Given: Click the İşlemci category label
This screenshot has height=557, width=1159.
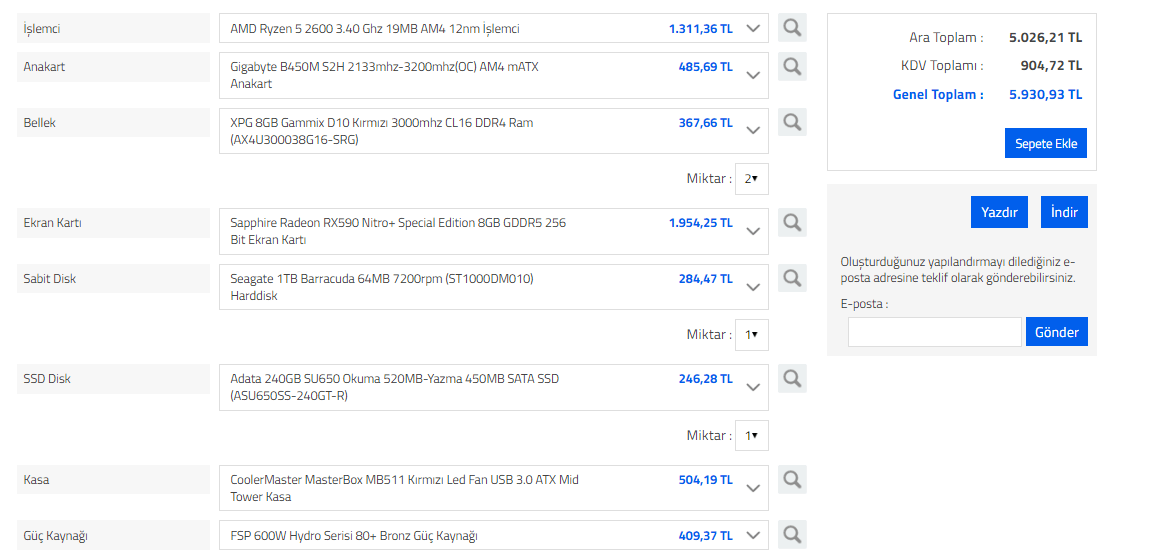Looking at the screenshot, I should click(114, 28).
